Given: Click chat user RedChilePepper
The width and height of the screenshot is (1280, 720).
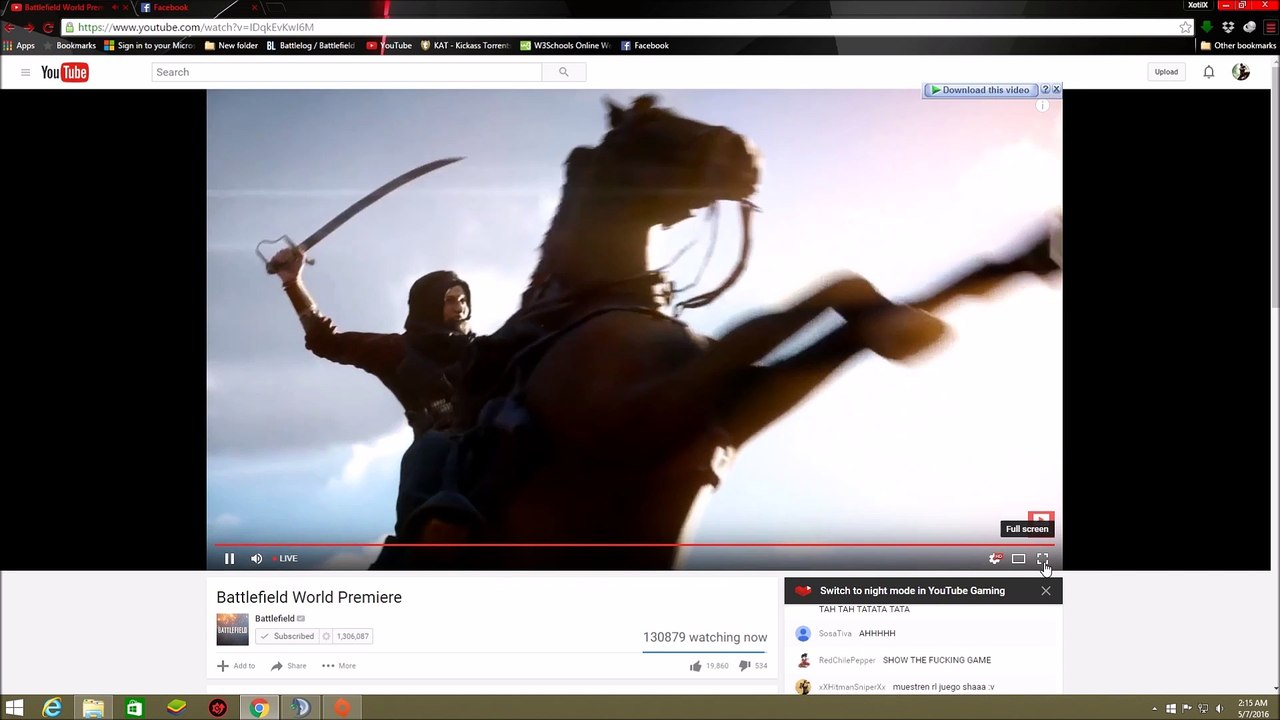Looking at the screenshot, I should coord(847,661).
